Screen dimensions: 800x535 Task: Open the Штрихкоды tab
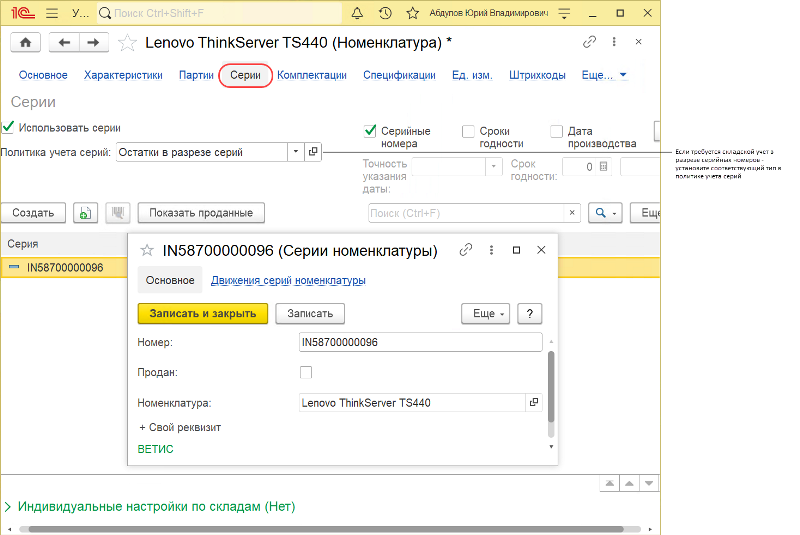pos(537,75)
